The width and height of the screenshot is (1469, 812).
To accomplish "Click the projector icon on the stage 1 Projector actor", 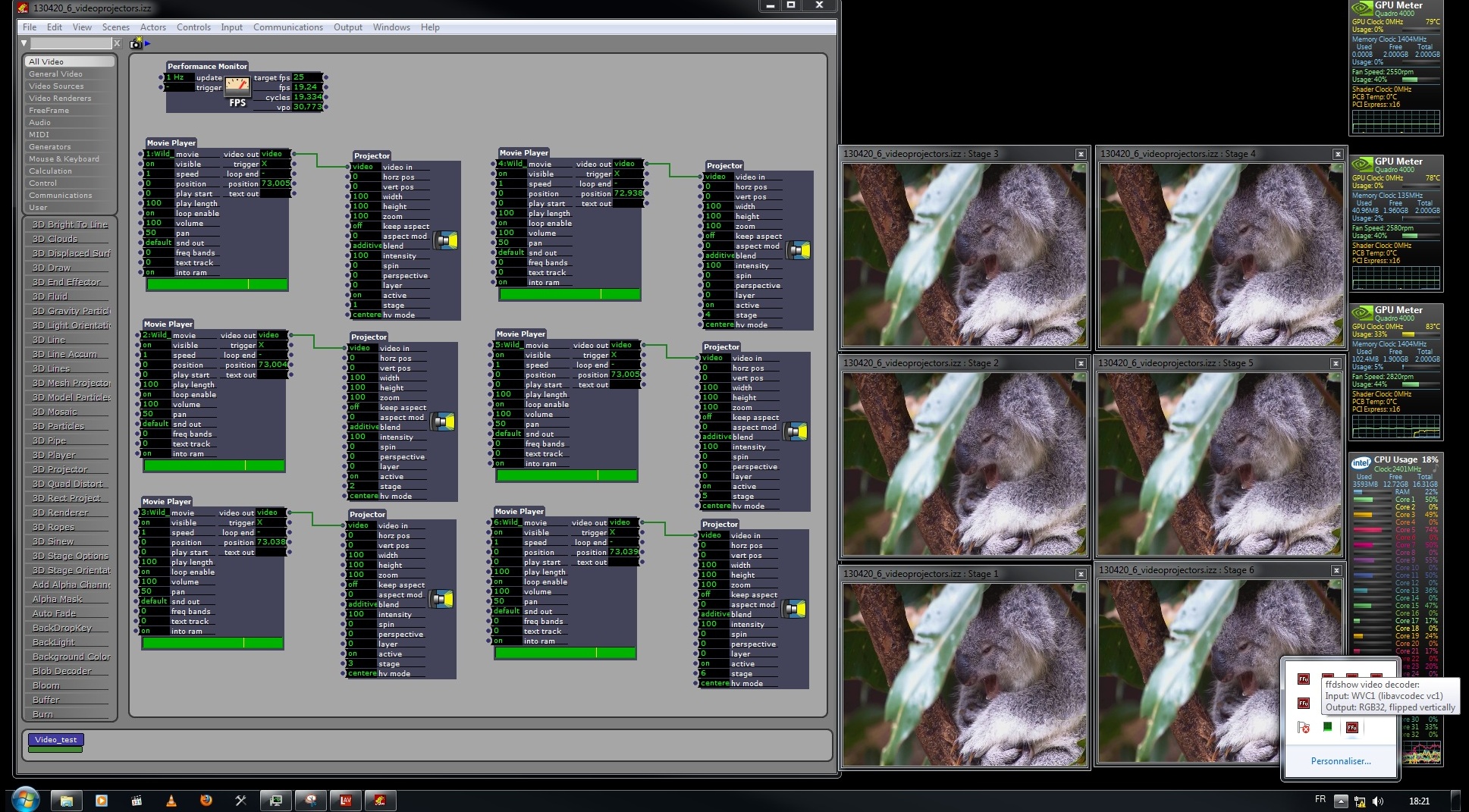I will (446, 241).
